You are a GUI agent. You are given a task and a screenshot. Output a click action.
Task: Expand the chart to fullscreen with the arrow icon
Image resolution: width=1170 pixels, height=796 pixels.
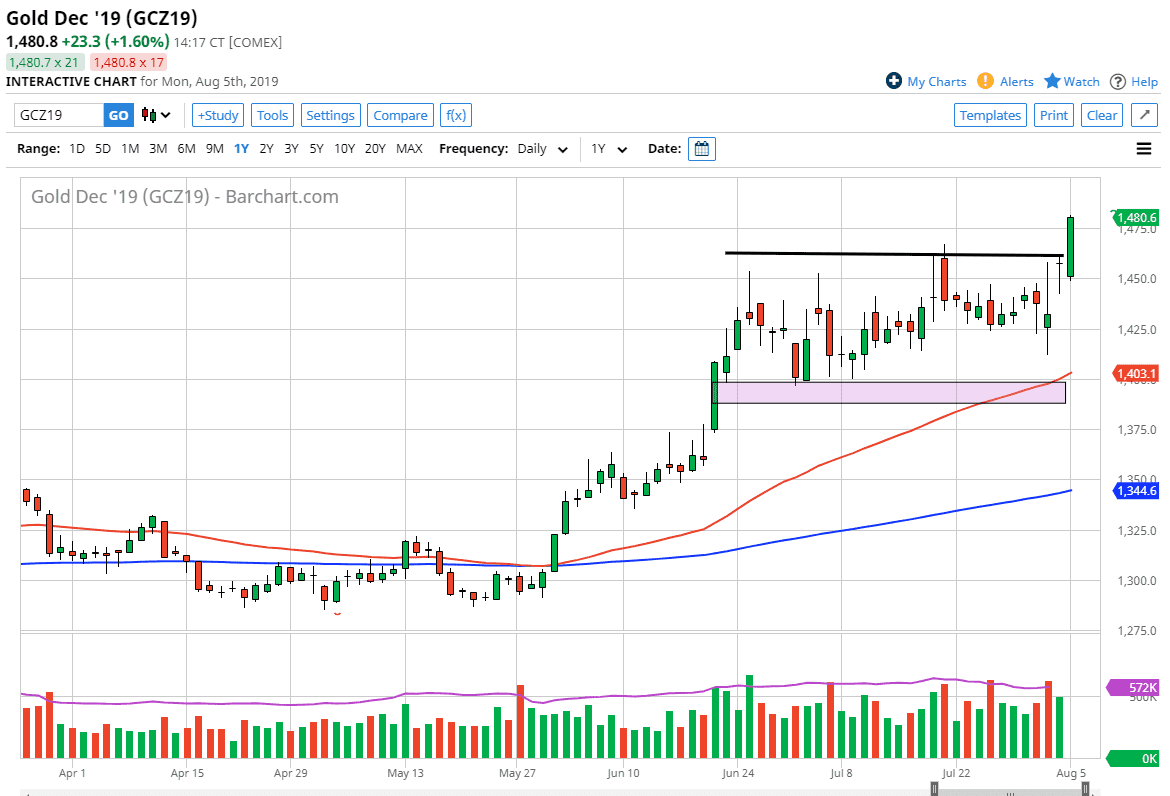(x=1143, y=114)
